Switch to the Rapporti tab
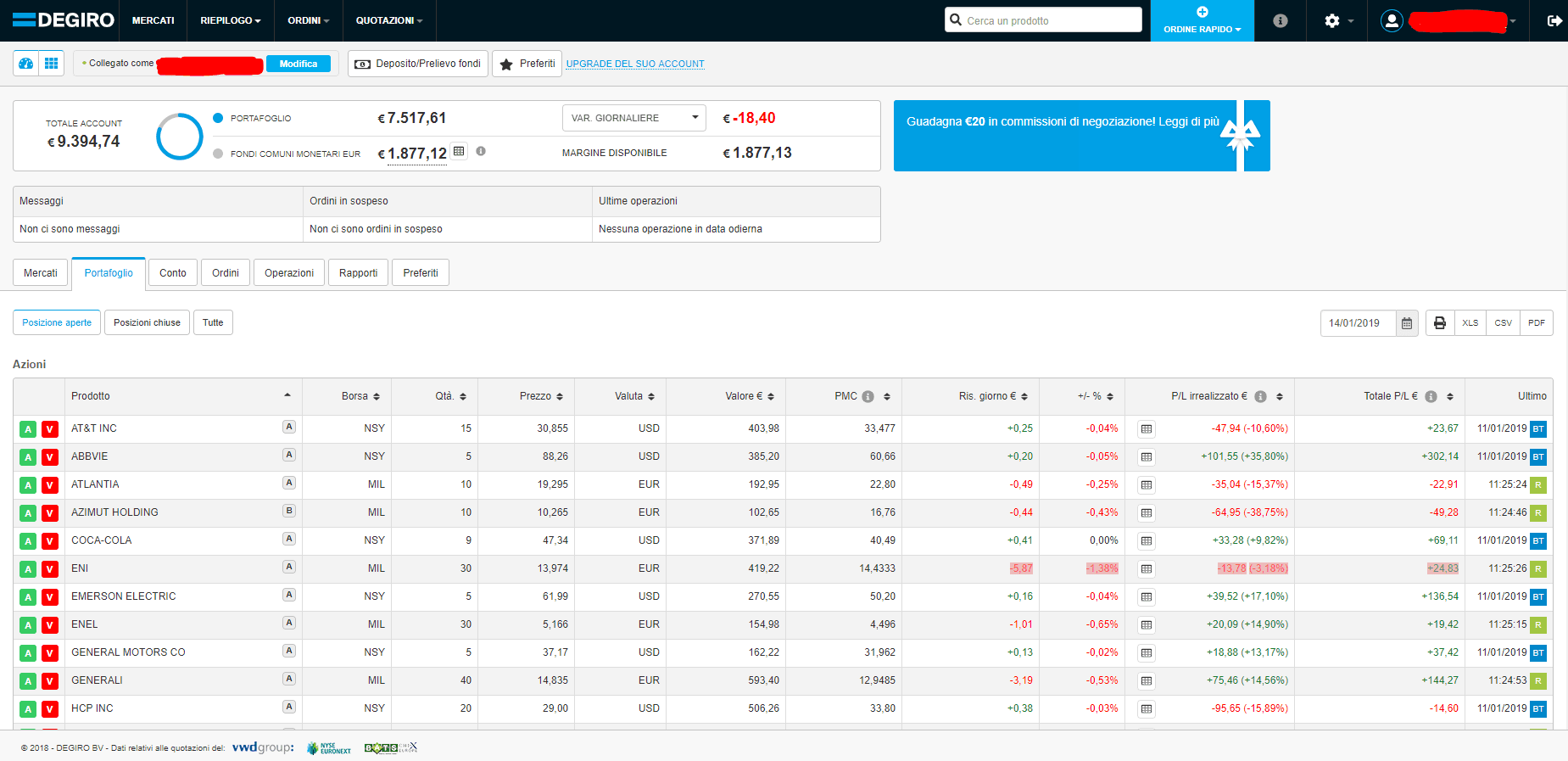The width and height of the screenshot is (1568, 761). tap(359, 273)
